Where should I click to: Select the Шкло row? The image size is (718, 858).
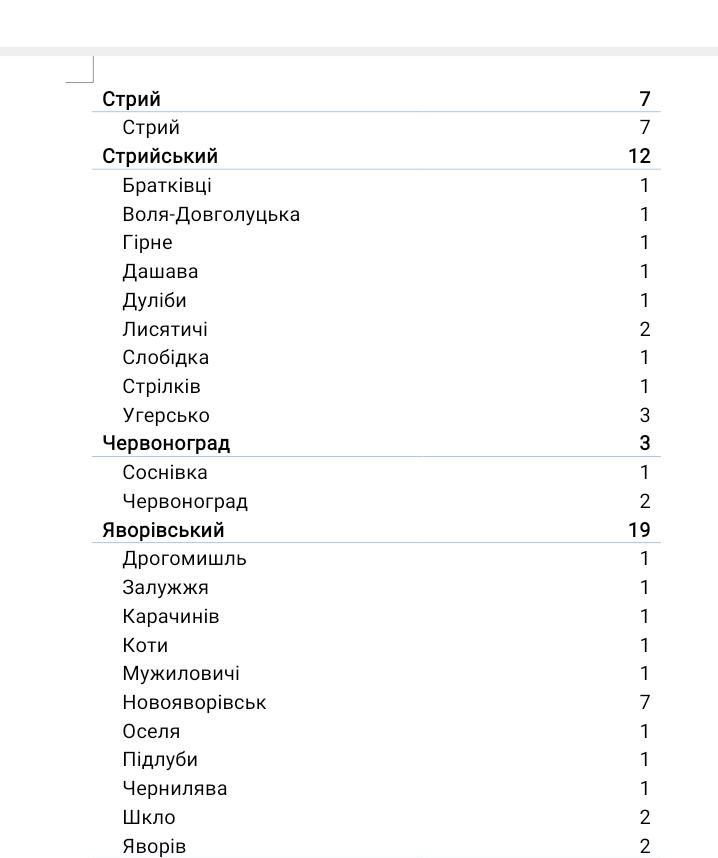pyautogui.click(x=377, y=818)
